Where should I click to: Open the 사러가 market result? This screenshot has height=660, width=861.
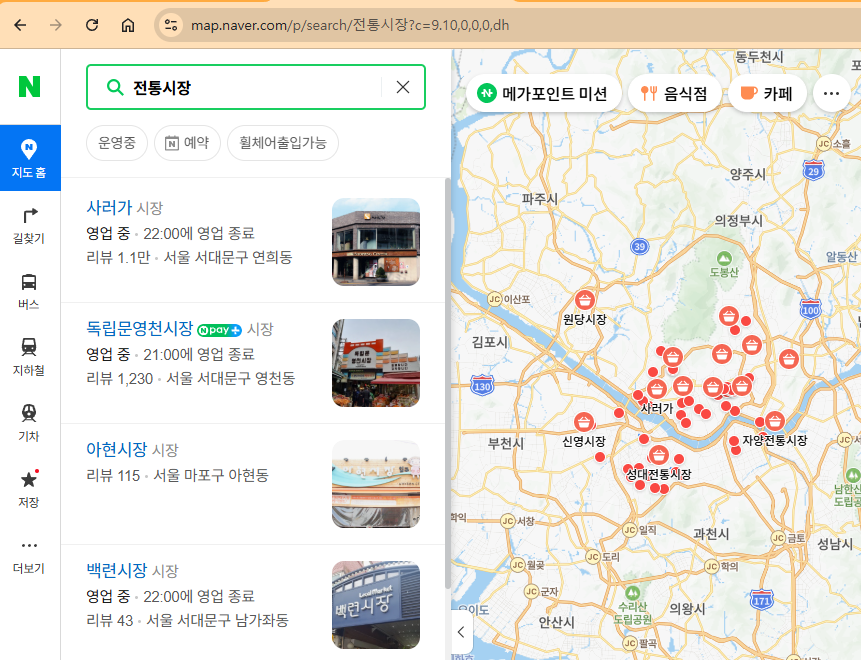pos(109,207)
